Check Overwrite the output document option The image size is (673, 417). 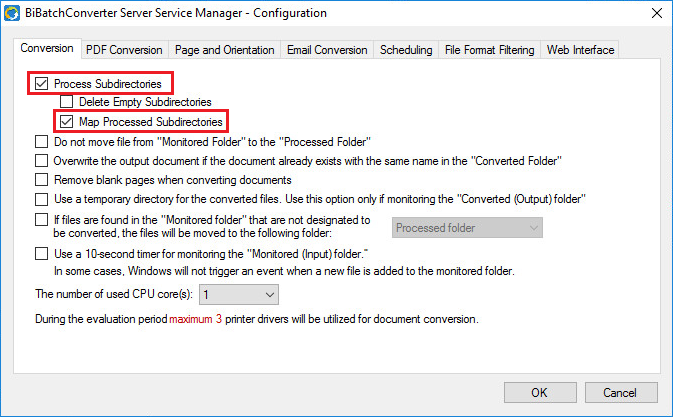point(41,161)
